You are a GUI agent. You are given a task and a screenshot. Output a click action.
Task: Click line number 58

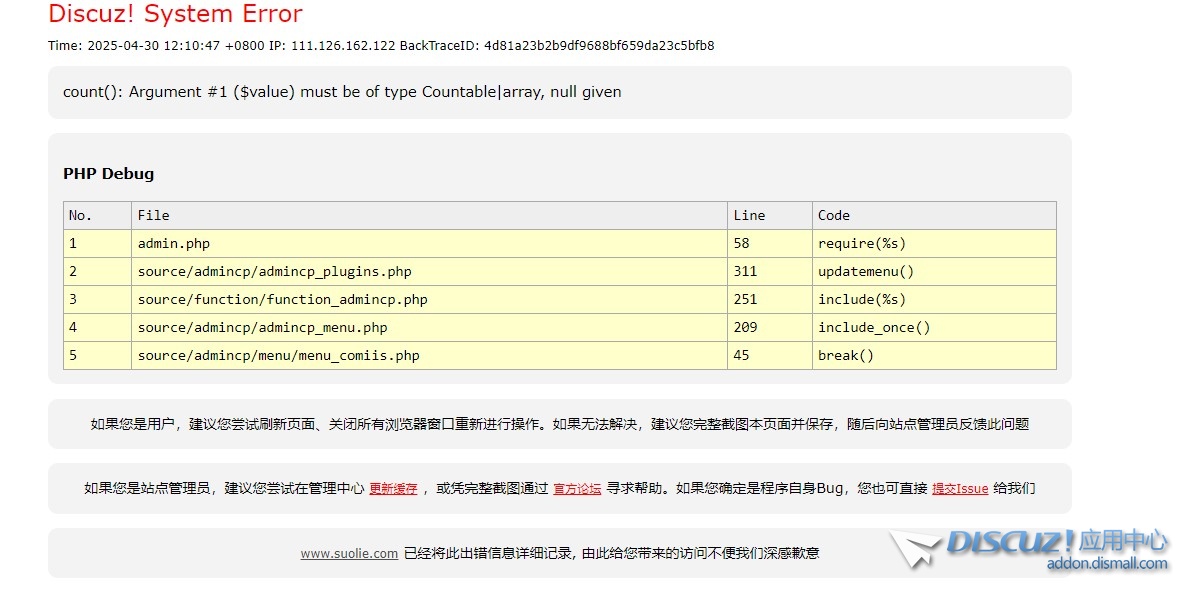click(x=770, y=243)
